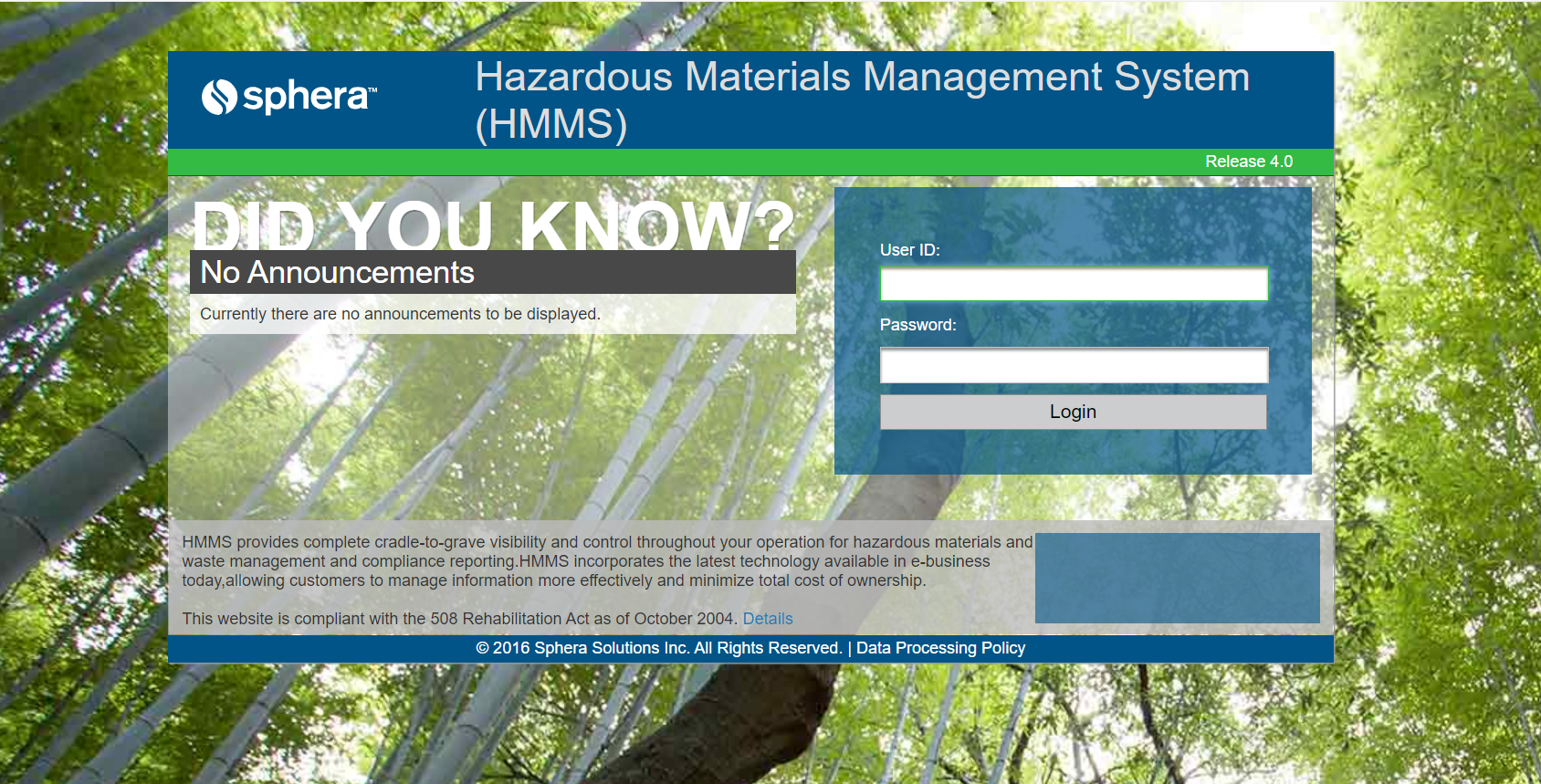1541x784 pixels.
Task: Click the DID YOU KNOW? heading
Action: tap(493, 225)
